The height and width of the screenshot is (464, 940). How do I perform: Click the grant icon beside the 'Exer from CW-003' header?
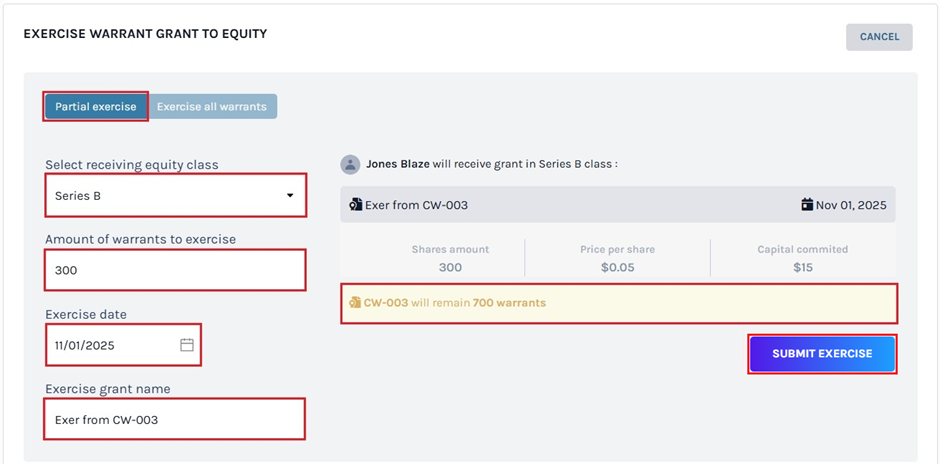(355, 205)
